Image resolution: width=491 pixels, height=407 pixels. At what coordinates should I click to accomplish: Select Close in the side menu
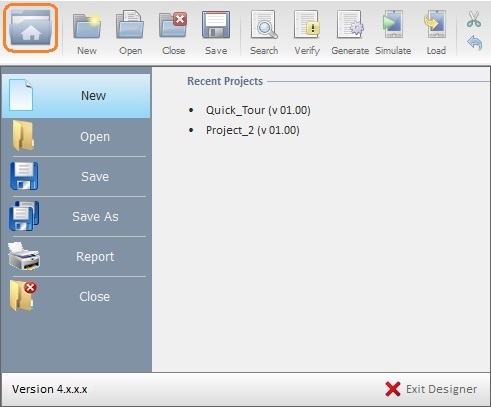tap(76, 297)
